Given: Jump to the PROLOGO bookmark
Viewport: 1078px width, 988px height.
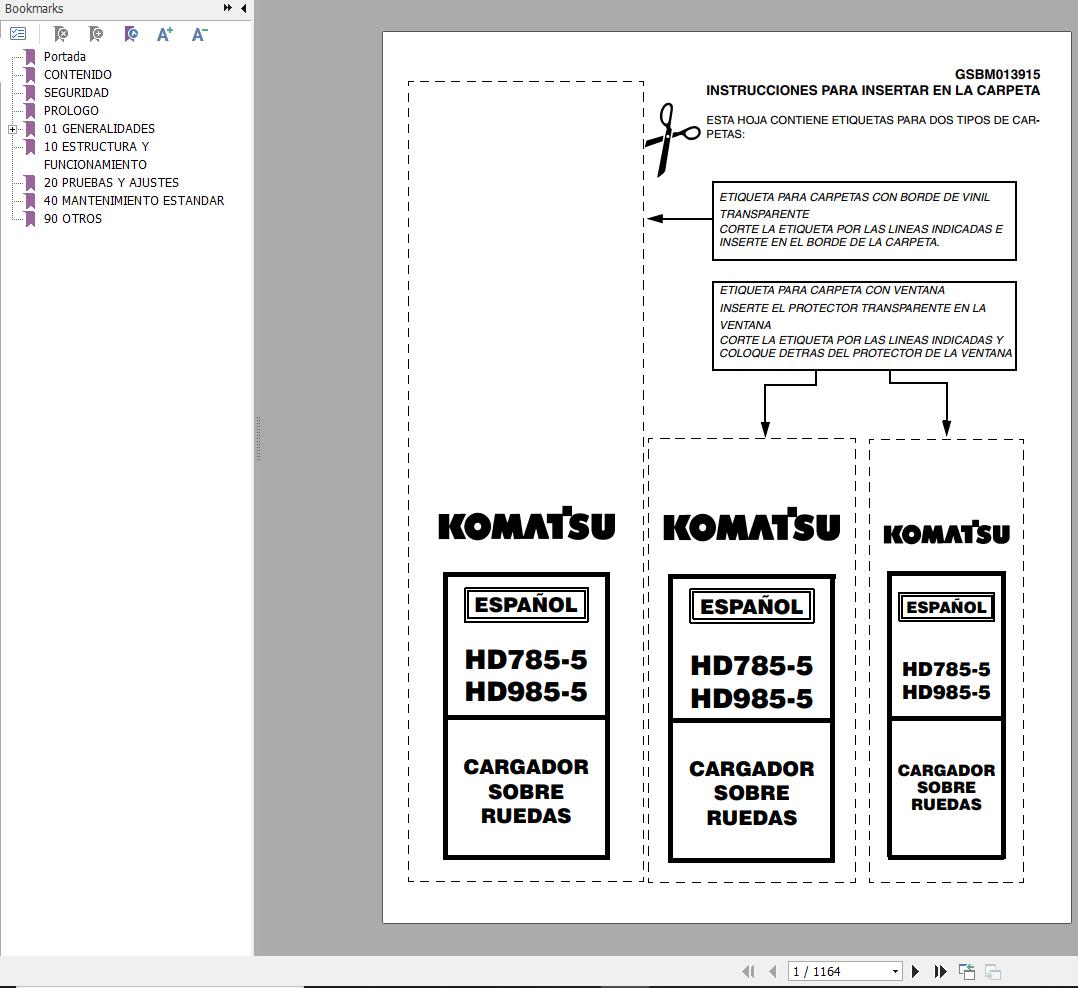Looking at the screenshot, I should [x=72, y=110].
